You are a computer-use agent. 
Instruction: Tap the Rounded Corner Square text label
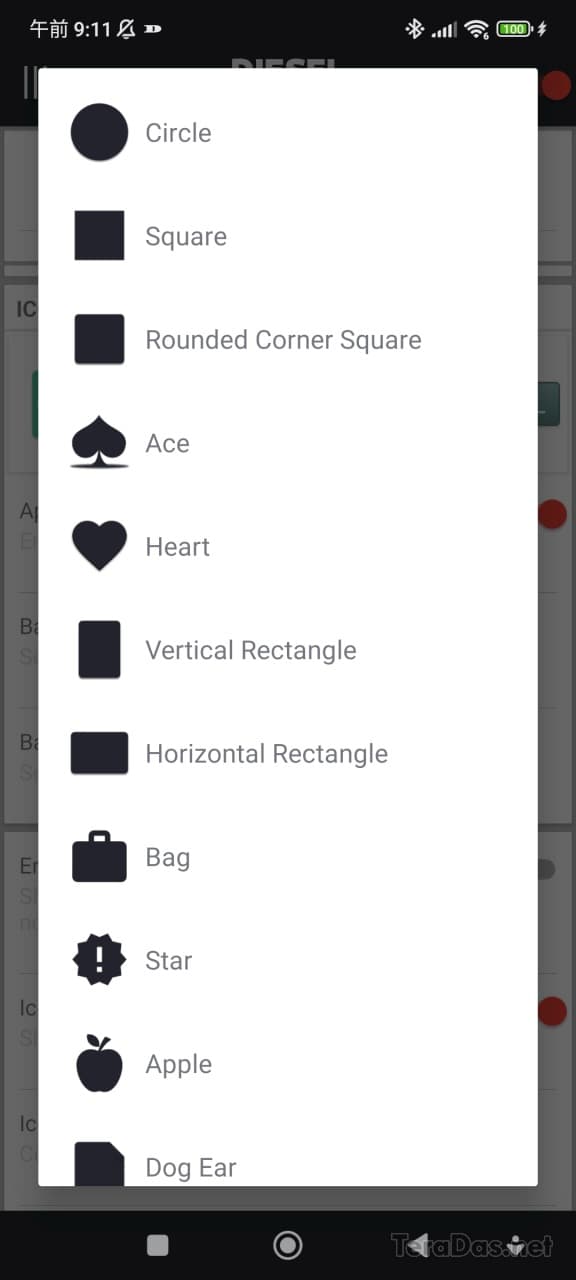284,340
